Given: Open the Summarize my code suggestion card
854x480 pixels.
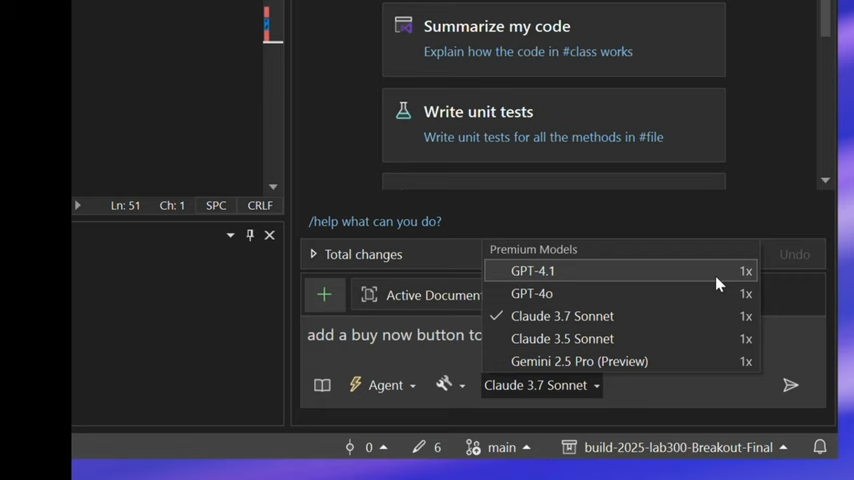Looking at the screenshot, I should [554, 39].
